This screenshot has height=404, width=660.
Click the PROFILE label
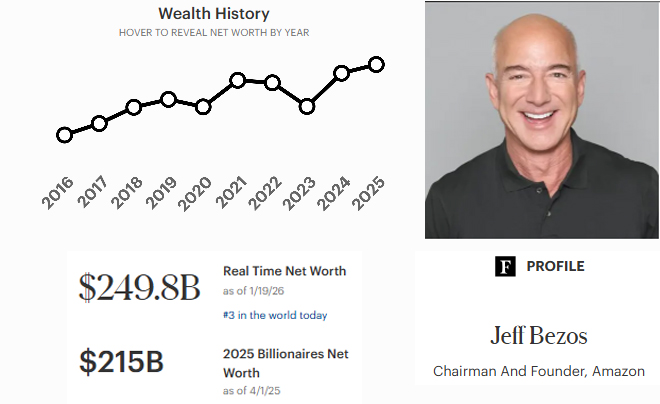[x=555, y=266]
